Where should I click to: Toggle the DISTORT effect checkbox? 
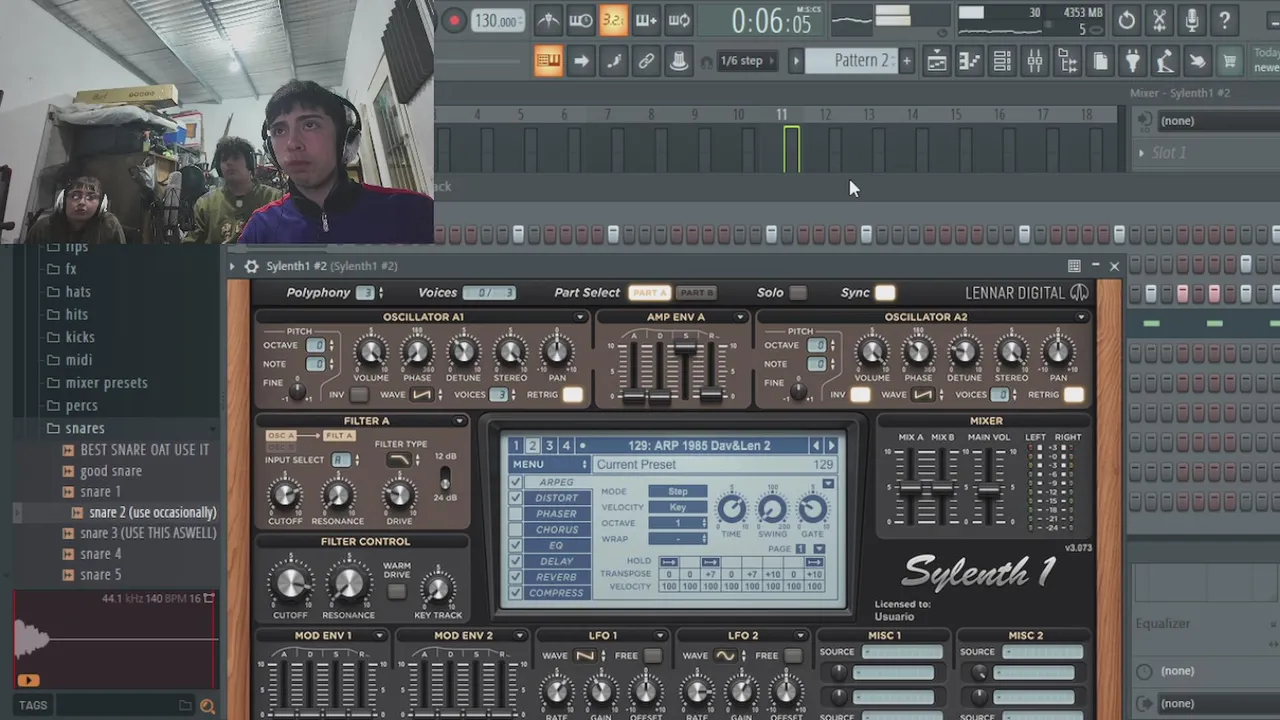[x=516, y=498]
